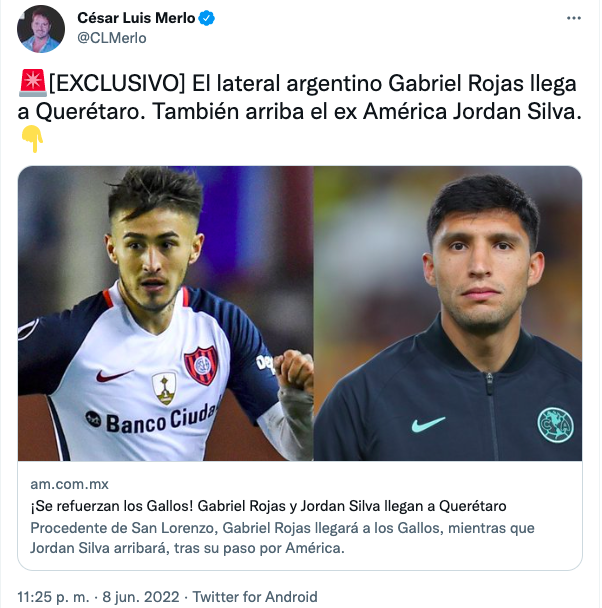Open the @CLMerlo handle
This screenshot has width=602, height=608.
point(112,38)
